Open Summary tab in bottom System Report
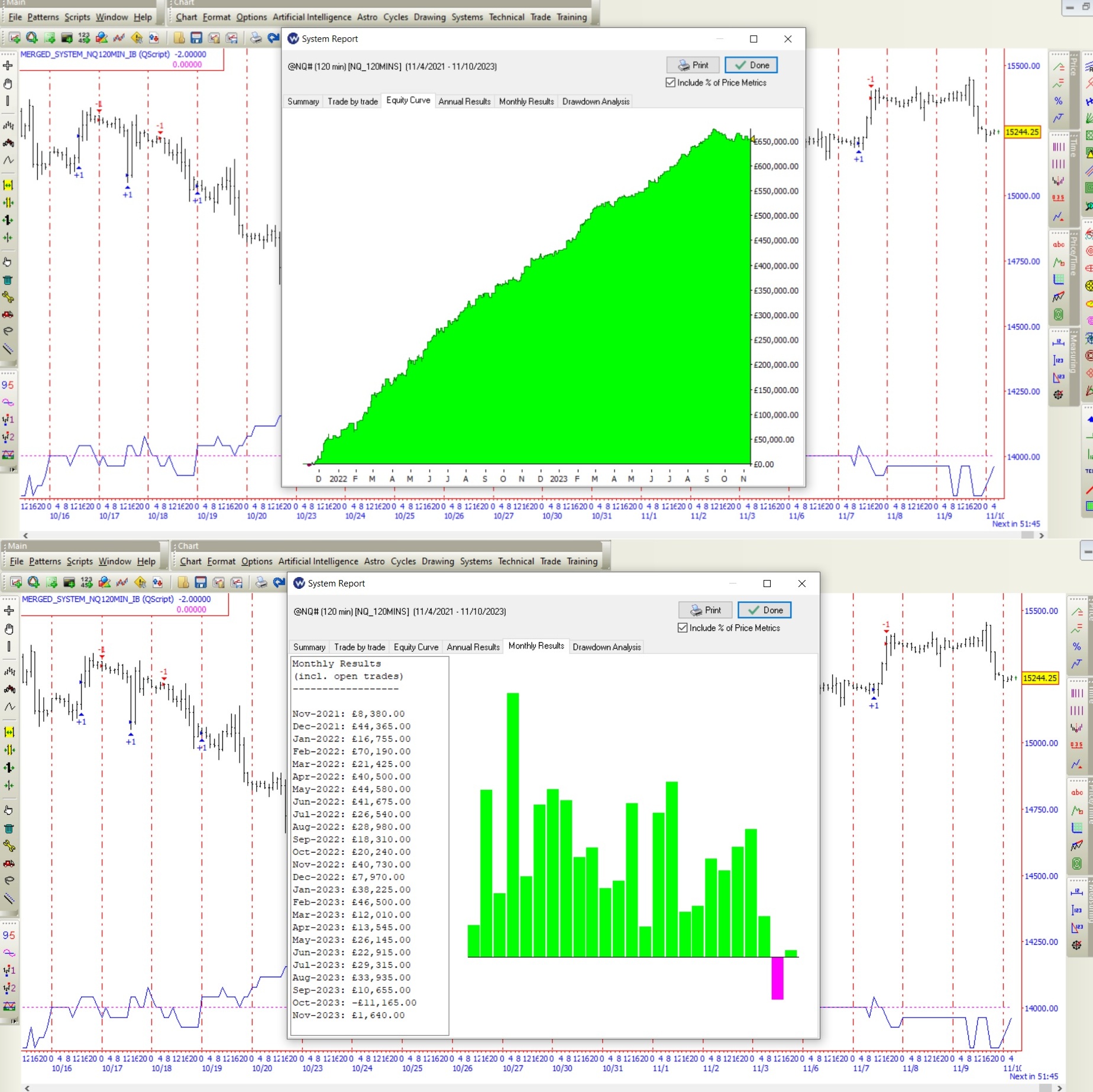The height and width of the screenshot is (1092, 1093). (309, 647)
